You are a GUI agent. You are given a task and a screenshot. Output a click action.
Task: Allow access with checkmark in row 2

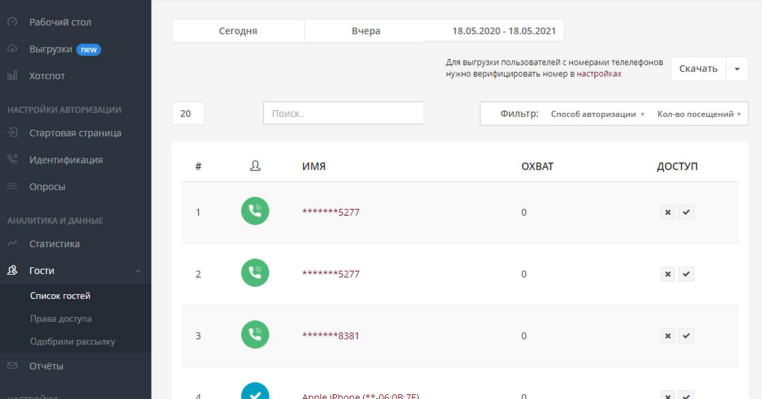tap(686, 274)
